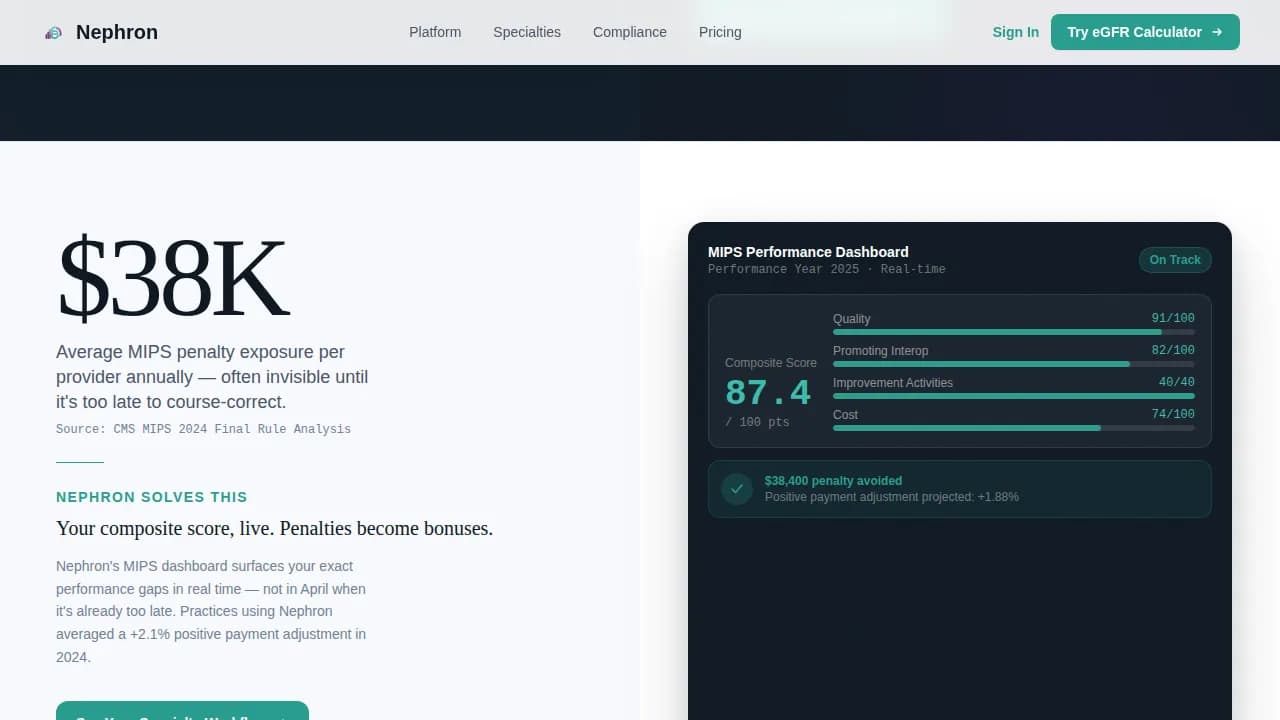Click the Sign In link

1015,32
